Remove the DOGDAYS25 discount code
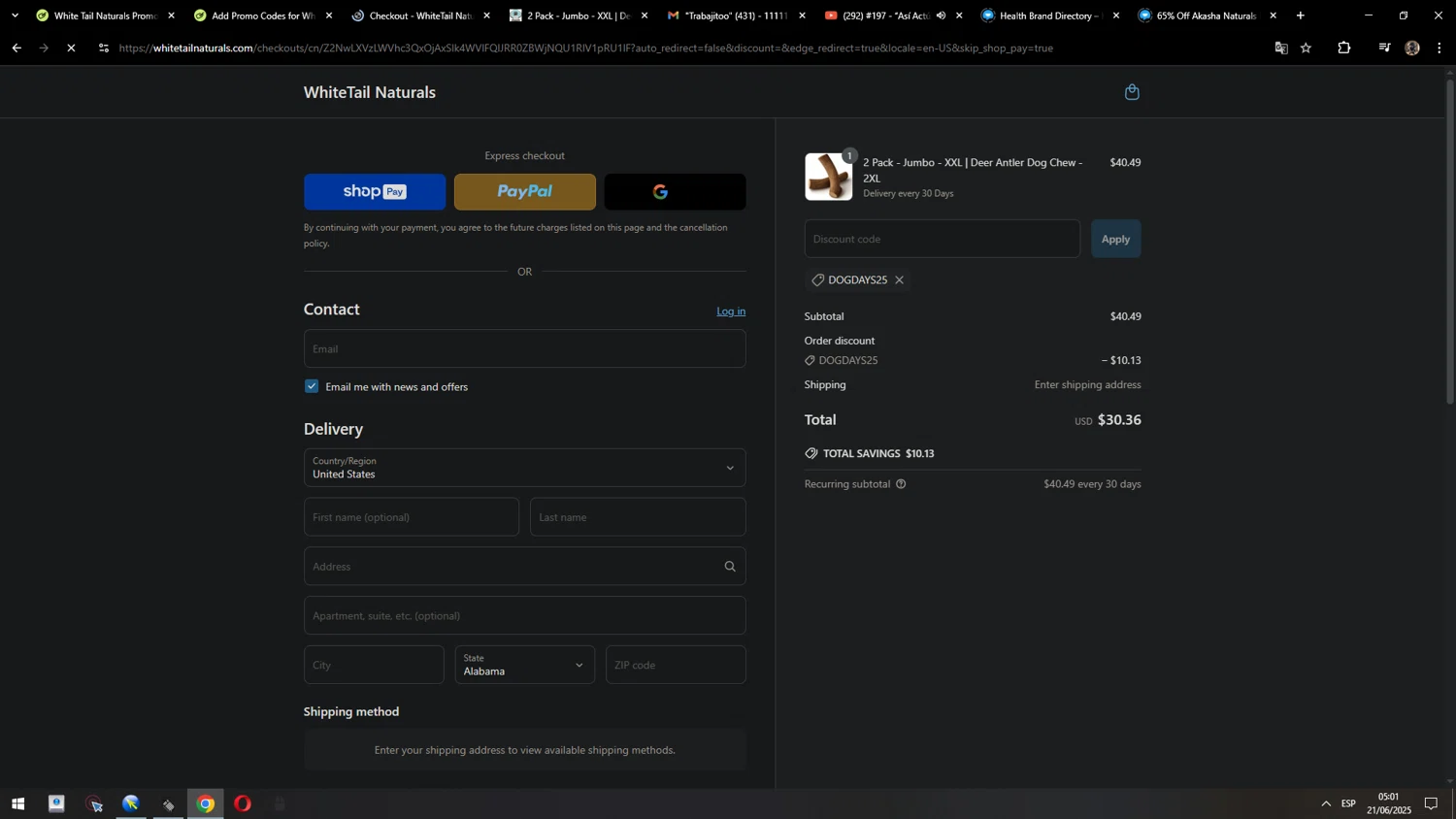This screenshot has height=819, width=1456. 900,280
